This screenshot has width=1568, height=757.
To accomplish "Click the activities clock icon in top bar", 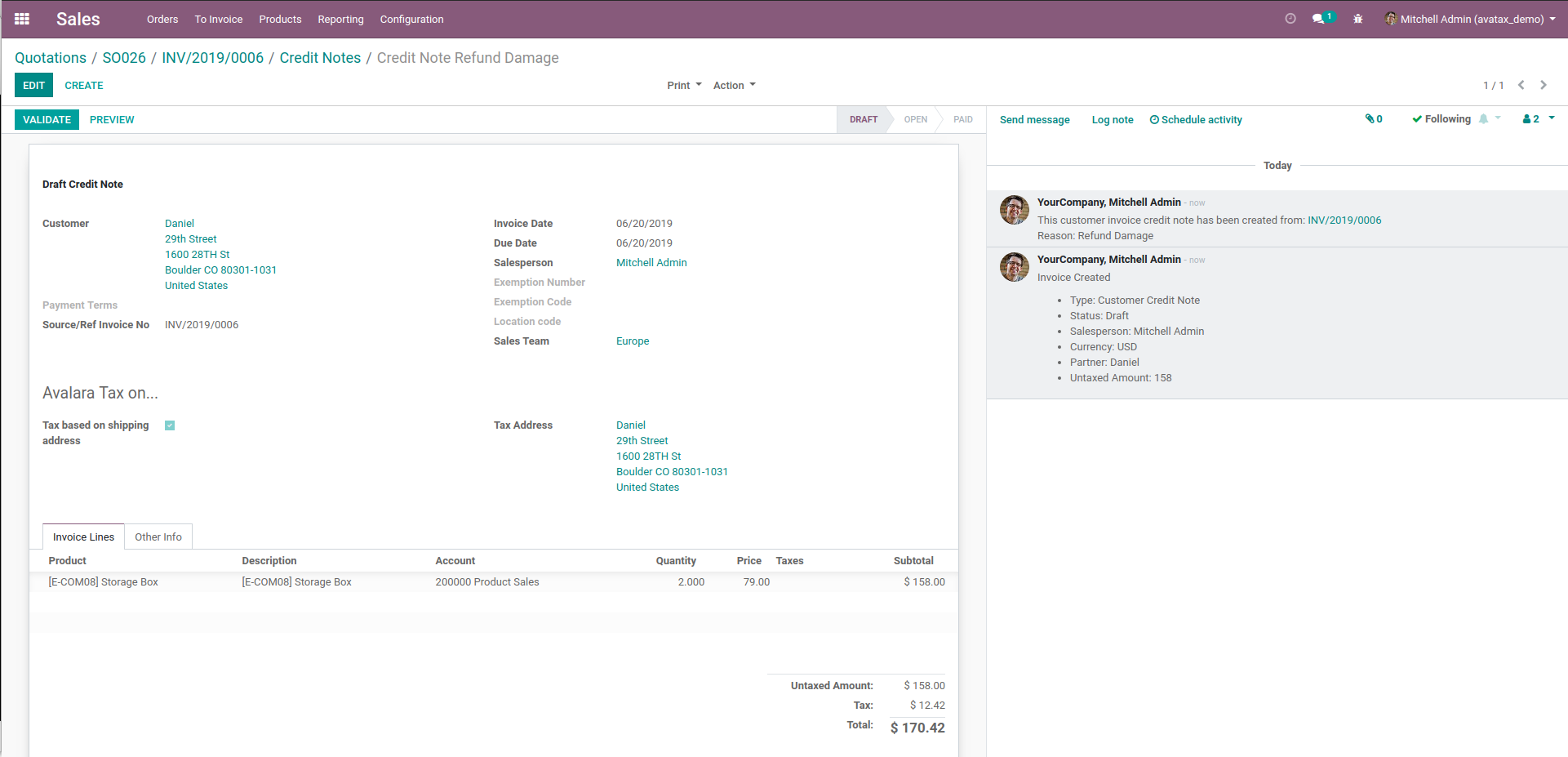I will point(1290,19).
